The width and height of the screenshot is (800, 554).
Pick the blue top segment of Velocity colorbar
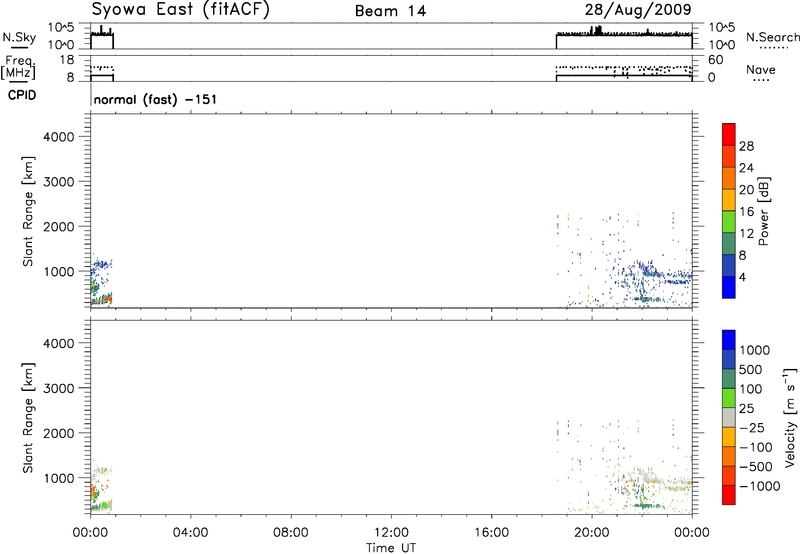click(x=729, y=340)
